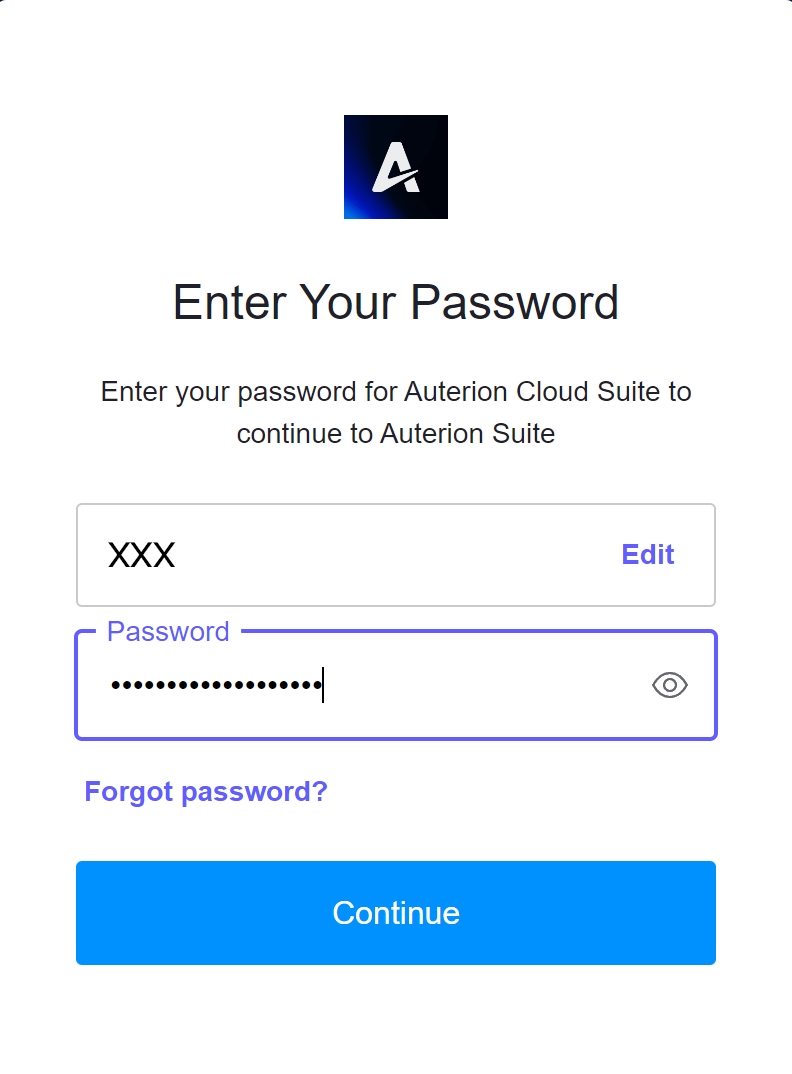Click Edit to change the username
This screenshot has width=792, height=1074.
coord(647,555)
